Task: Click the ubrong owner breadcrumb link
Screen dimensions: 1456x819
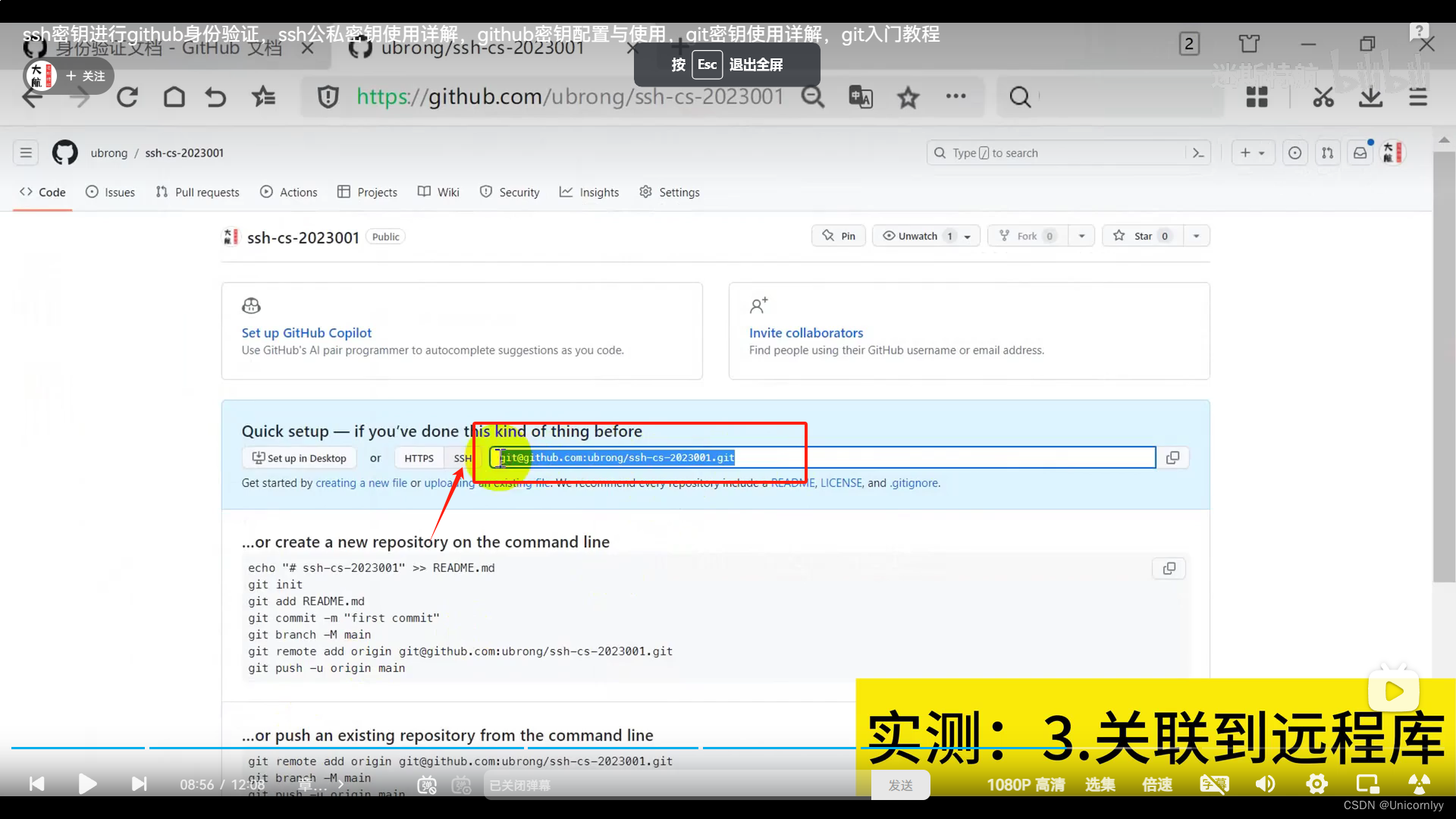Action: [109, 152]
